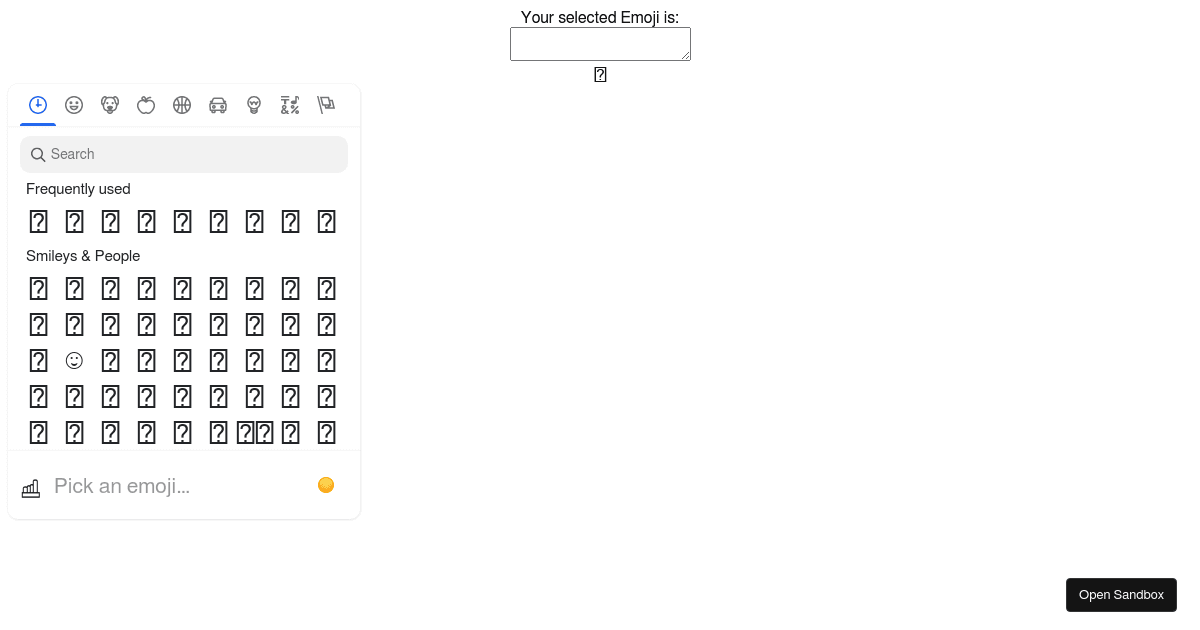Open the Smileys & People category icon
The height and width of the screenshot is (630, 1200).
click(74, 105)
